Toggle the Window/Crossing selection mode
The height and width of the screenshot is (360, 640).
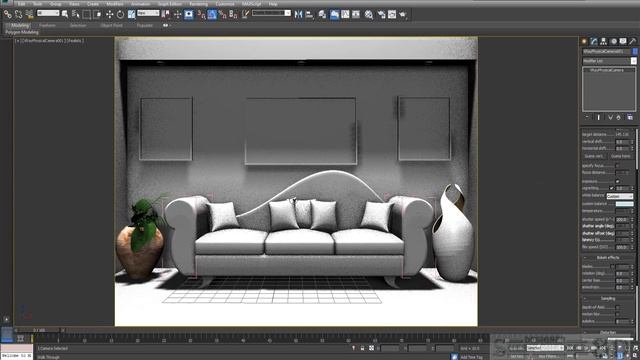tap(98, 14)
